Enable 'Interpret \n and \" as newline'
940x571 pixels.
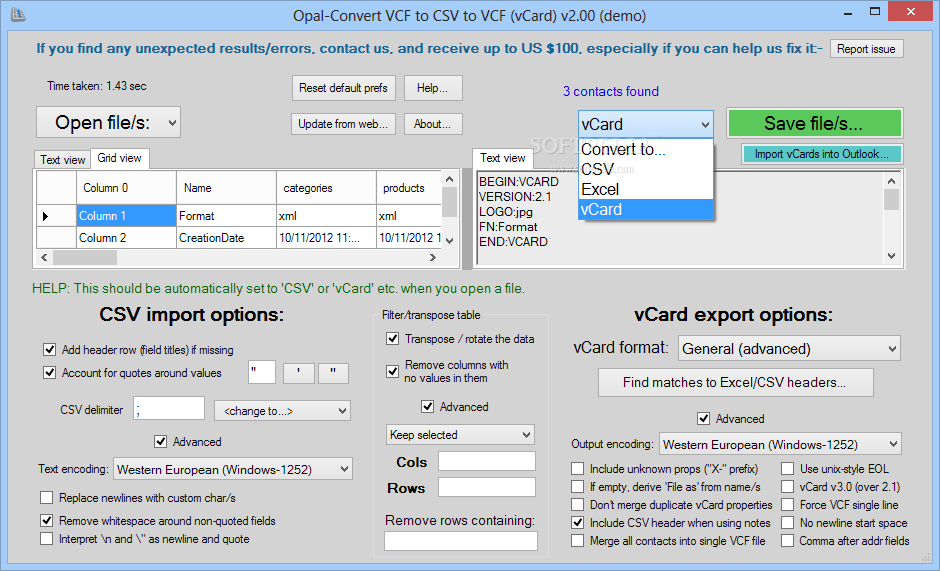tap(46, 539)
